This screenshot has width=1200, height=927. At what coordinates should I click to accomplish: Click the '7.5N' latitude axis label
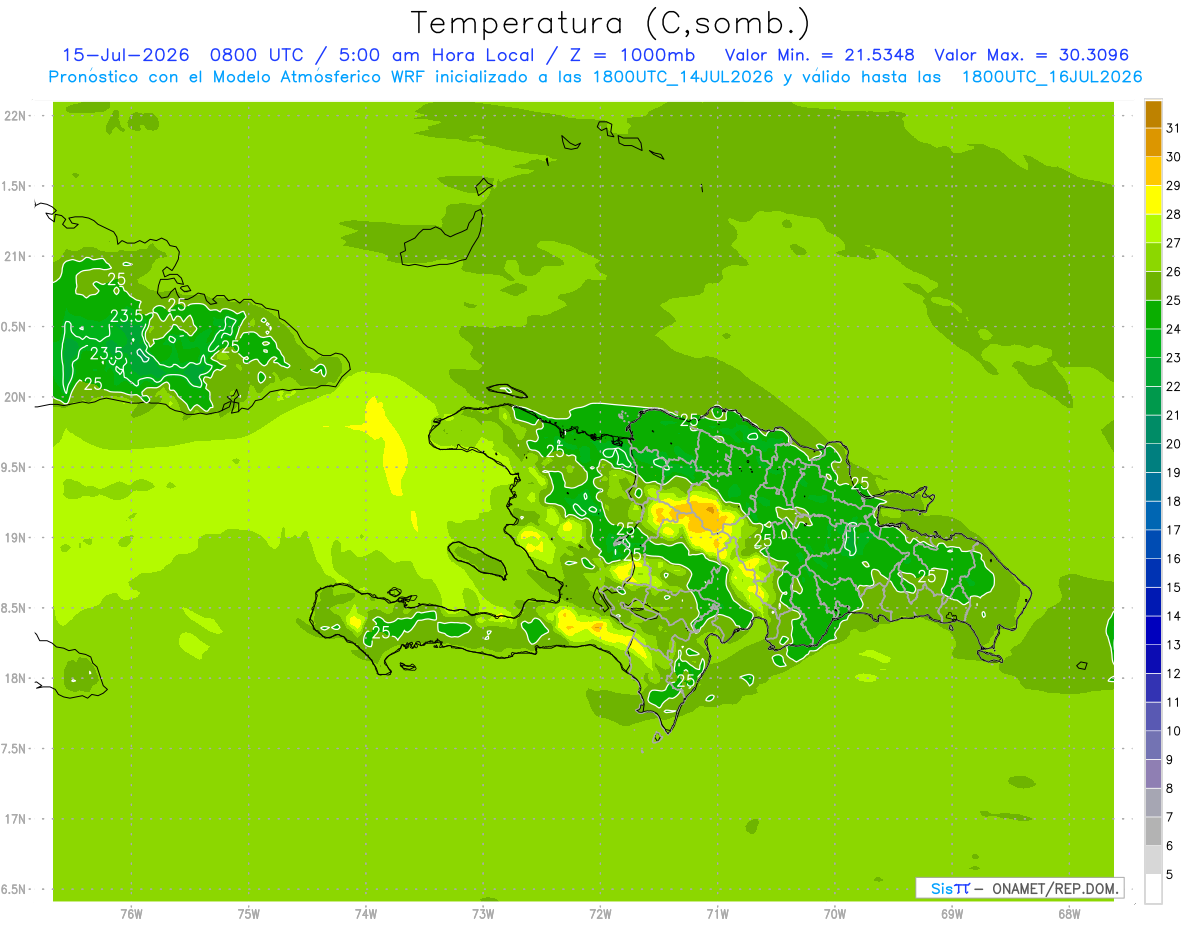pyautogui.click(x=15, y=748)
